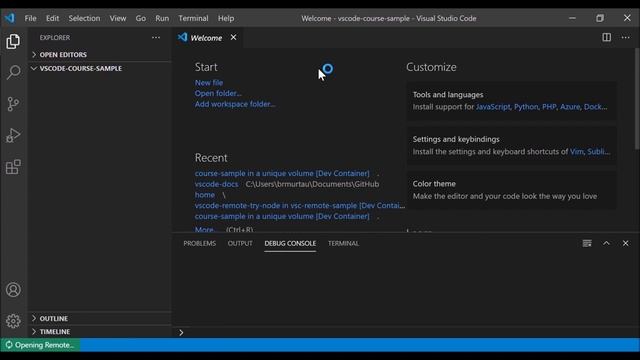The height and width of the screenshot is (360, 640).
Task: Click the debug console input field
Action: [x=408, y=332]
